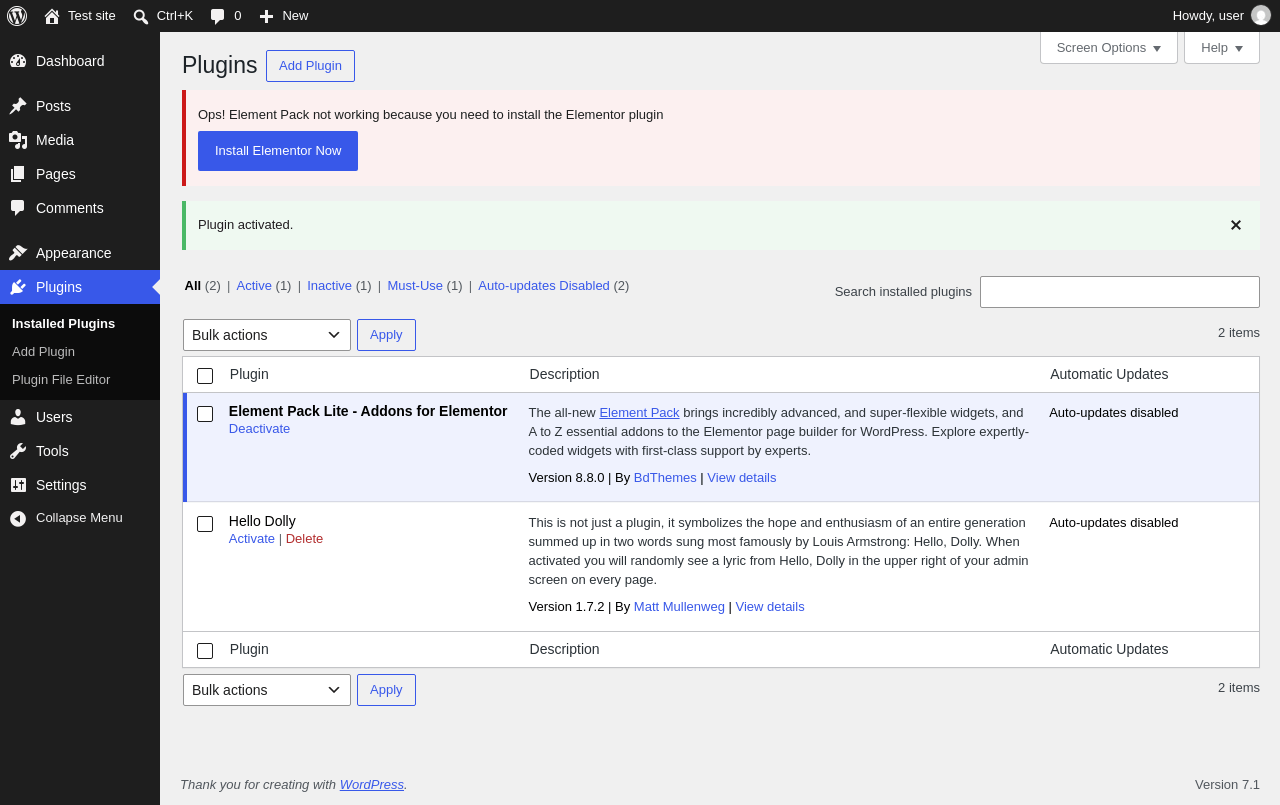Open the Element Pack link in description
Image resolution: width=1280 pixels, height=805 pixels.
click(x=639, y=413)
